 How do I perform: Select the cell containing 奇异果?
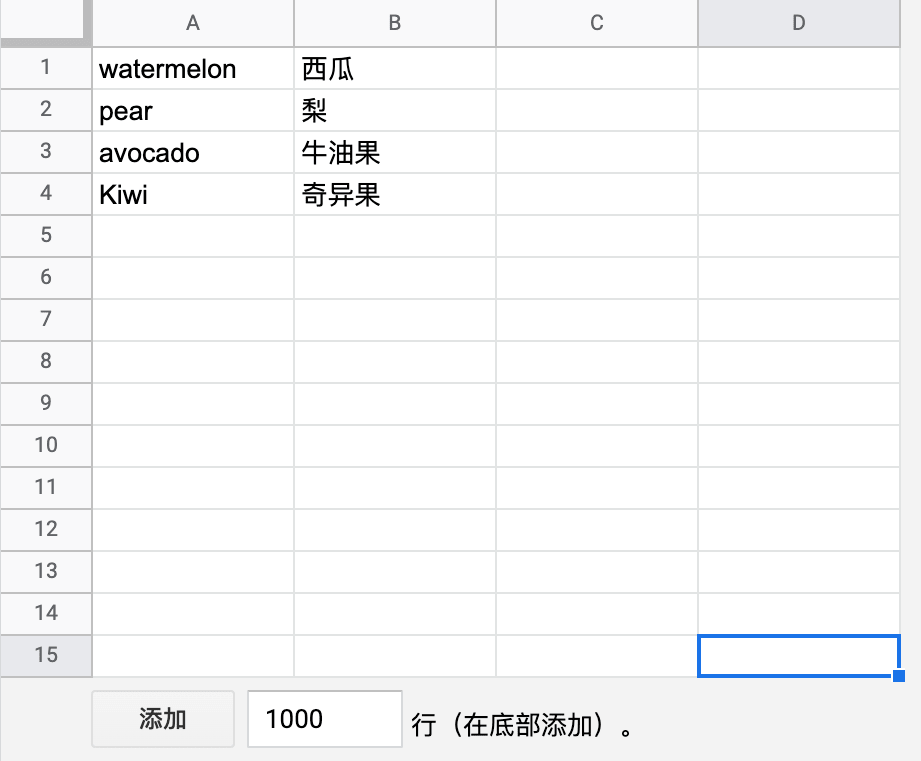pos(395,194)
